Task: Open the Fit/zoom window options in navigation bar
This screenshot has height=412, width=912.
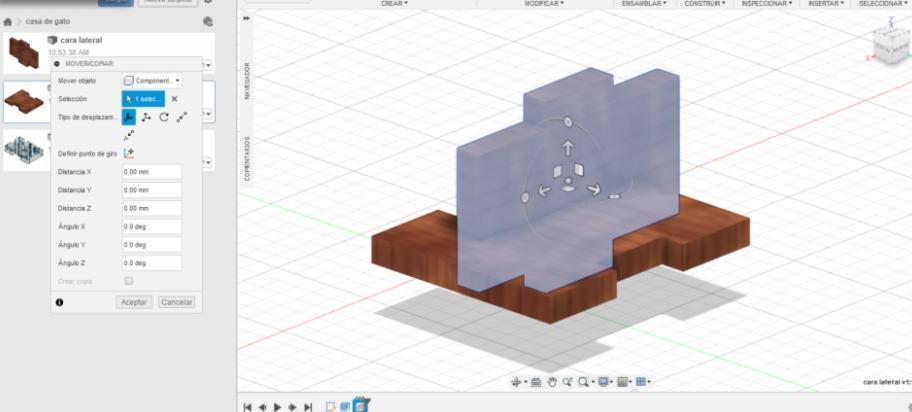Action: click(585, 382)
